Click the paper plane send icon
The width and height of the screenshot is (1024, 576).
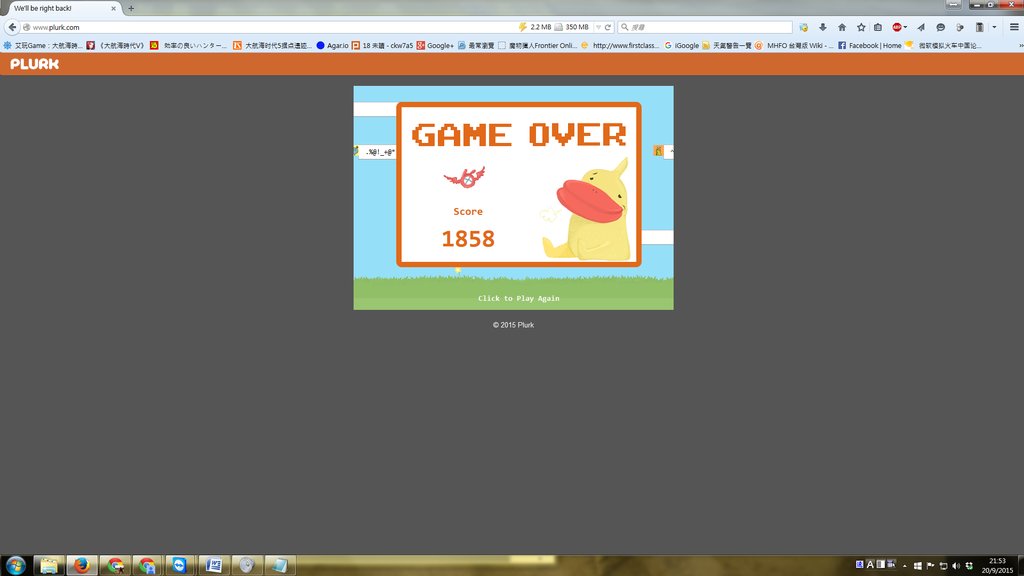click(921, 27)
